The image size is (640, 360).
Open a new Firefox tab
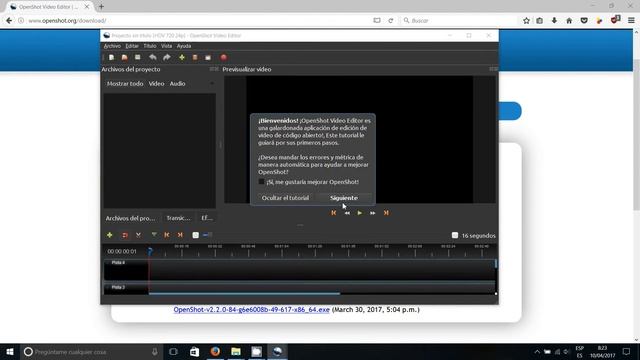101,7
